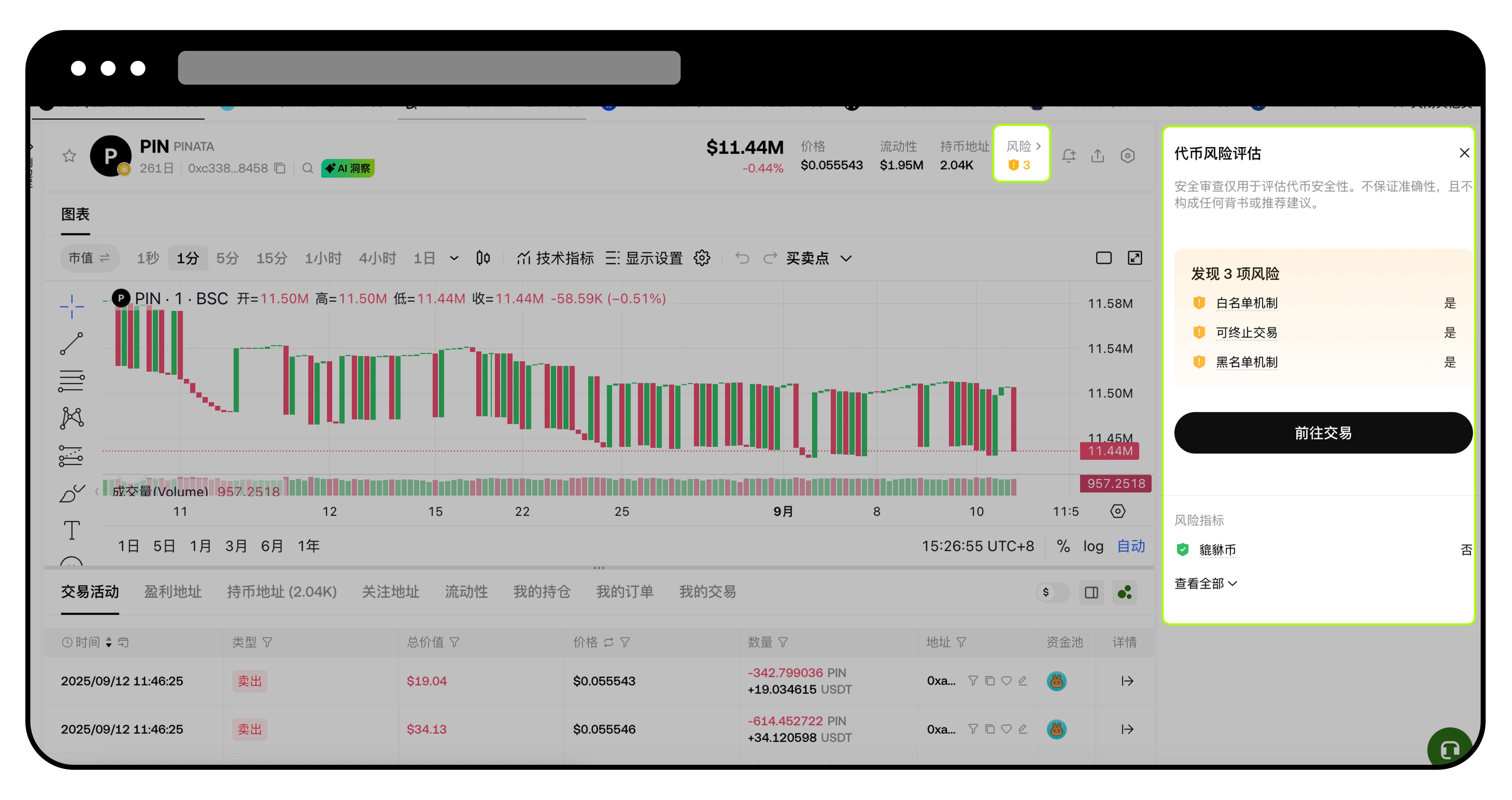Open 可终止交易 risk explanation

point(1247,332)
